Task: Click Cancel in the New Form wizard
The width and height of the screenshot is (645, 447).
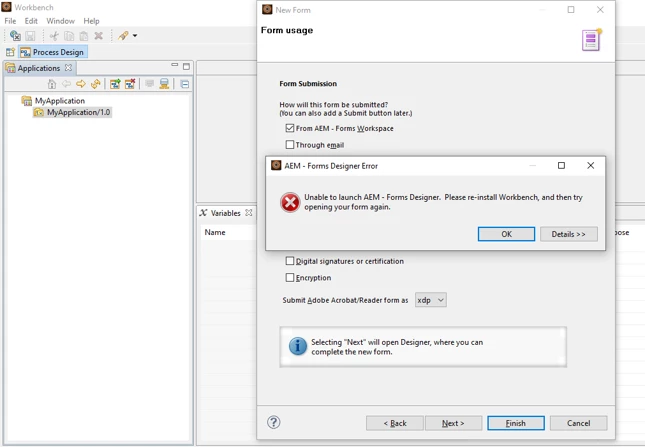Action: tap(578, 423)
